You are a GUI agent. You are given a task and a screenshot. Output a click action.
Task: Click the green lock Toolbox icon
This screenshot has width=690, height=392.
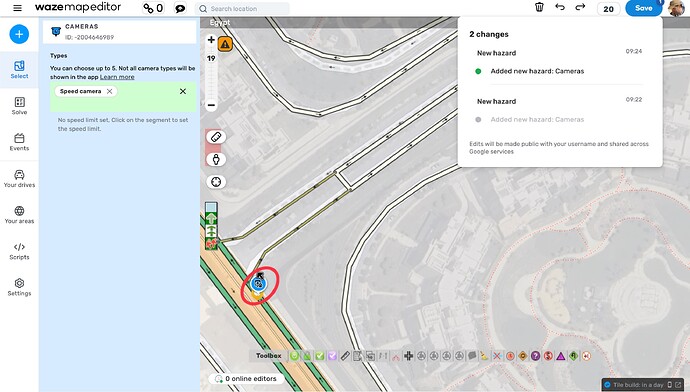pyautogui.click(x=307, y=356)
